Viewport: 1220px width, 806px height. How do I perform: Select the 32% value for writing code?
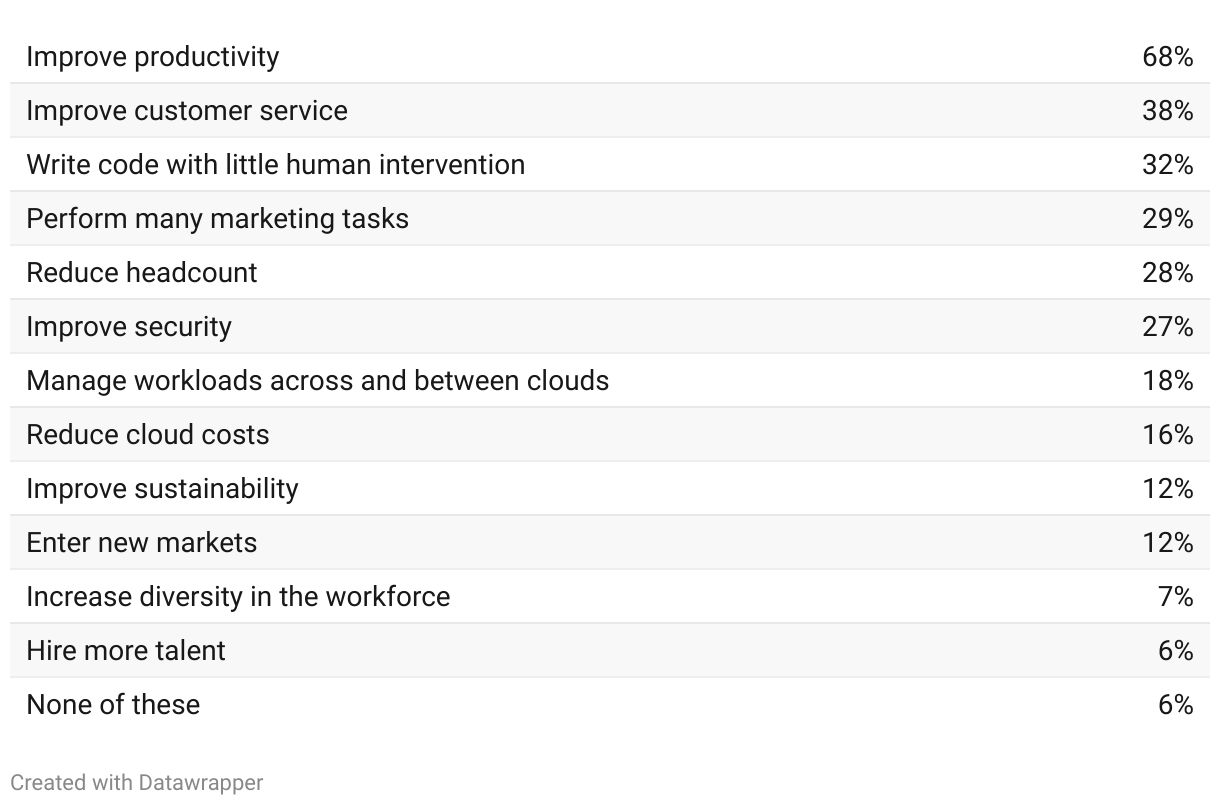pyautogui.click(x=1167, y=165)
